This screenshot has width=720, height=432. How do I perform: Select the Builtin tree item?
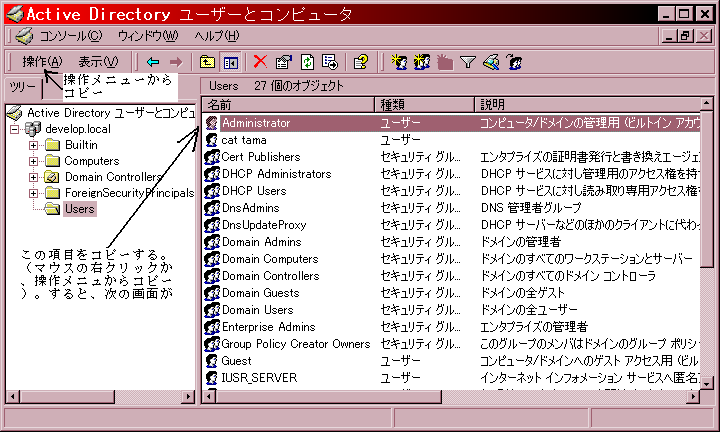[x=81, y=145]
